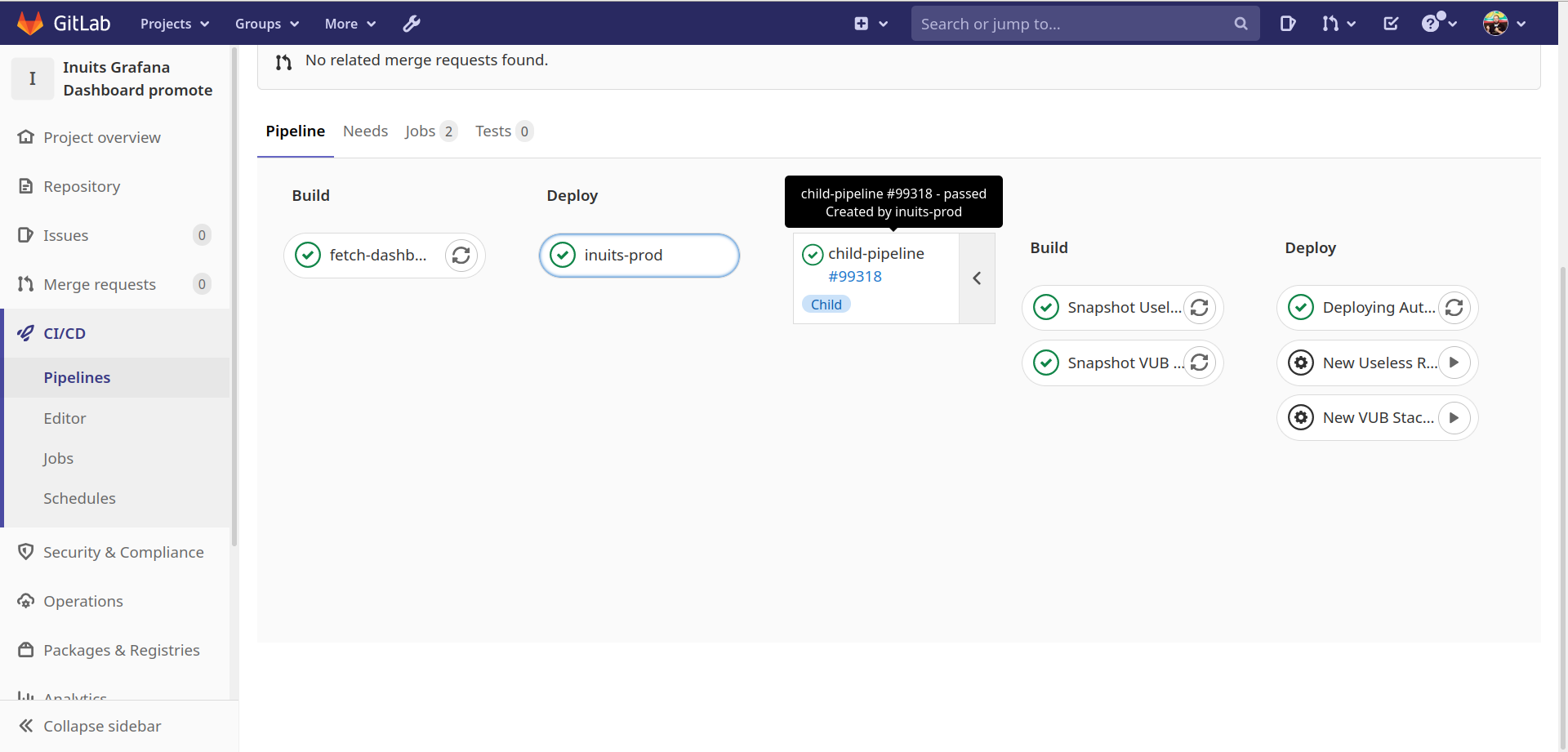Collapse the child pipeline with chevron

[x=977, y=278]
